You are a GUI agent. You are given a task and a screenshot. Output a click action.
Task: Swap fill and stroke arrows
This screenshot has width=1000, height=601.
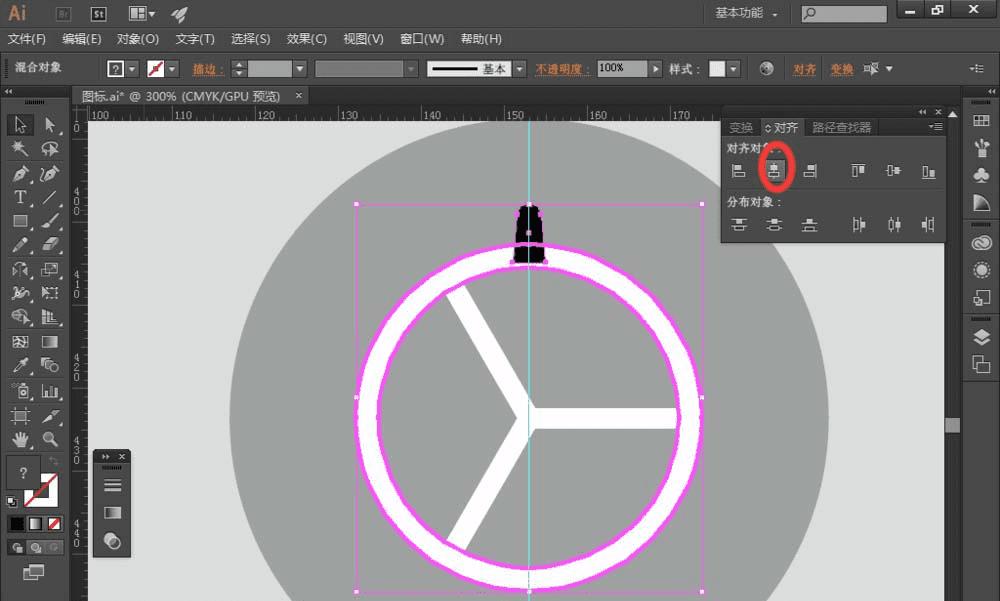54,460
